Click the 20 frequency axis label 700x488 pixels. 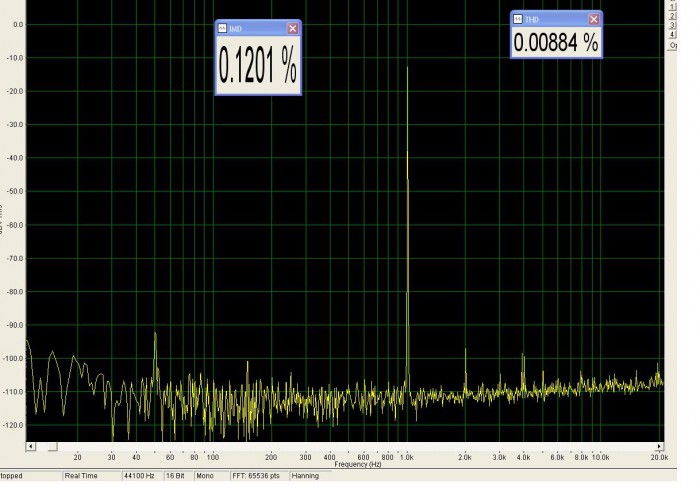[x=78, y=457]
